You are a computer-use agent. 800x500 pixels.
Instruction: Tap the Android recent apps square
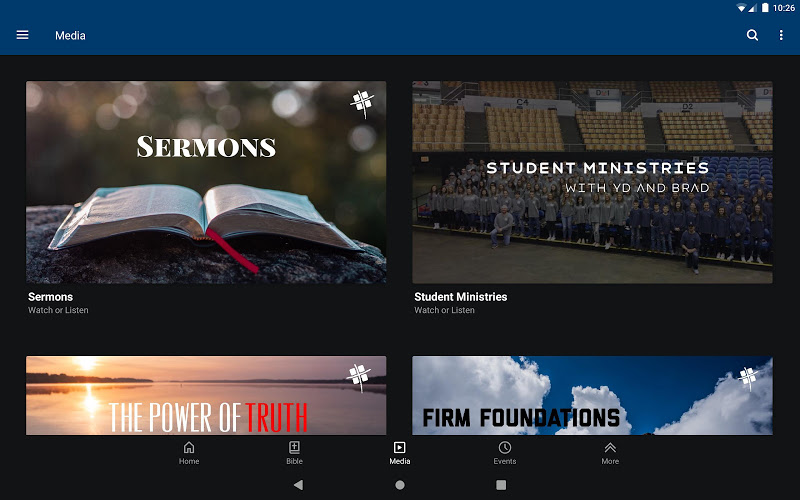pos(501,485)
